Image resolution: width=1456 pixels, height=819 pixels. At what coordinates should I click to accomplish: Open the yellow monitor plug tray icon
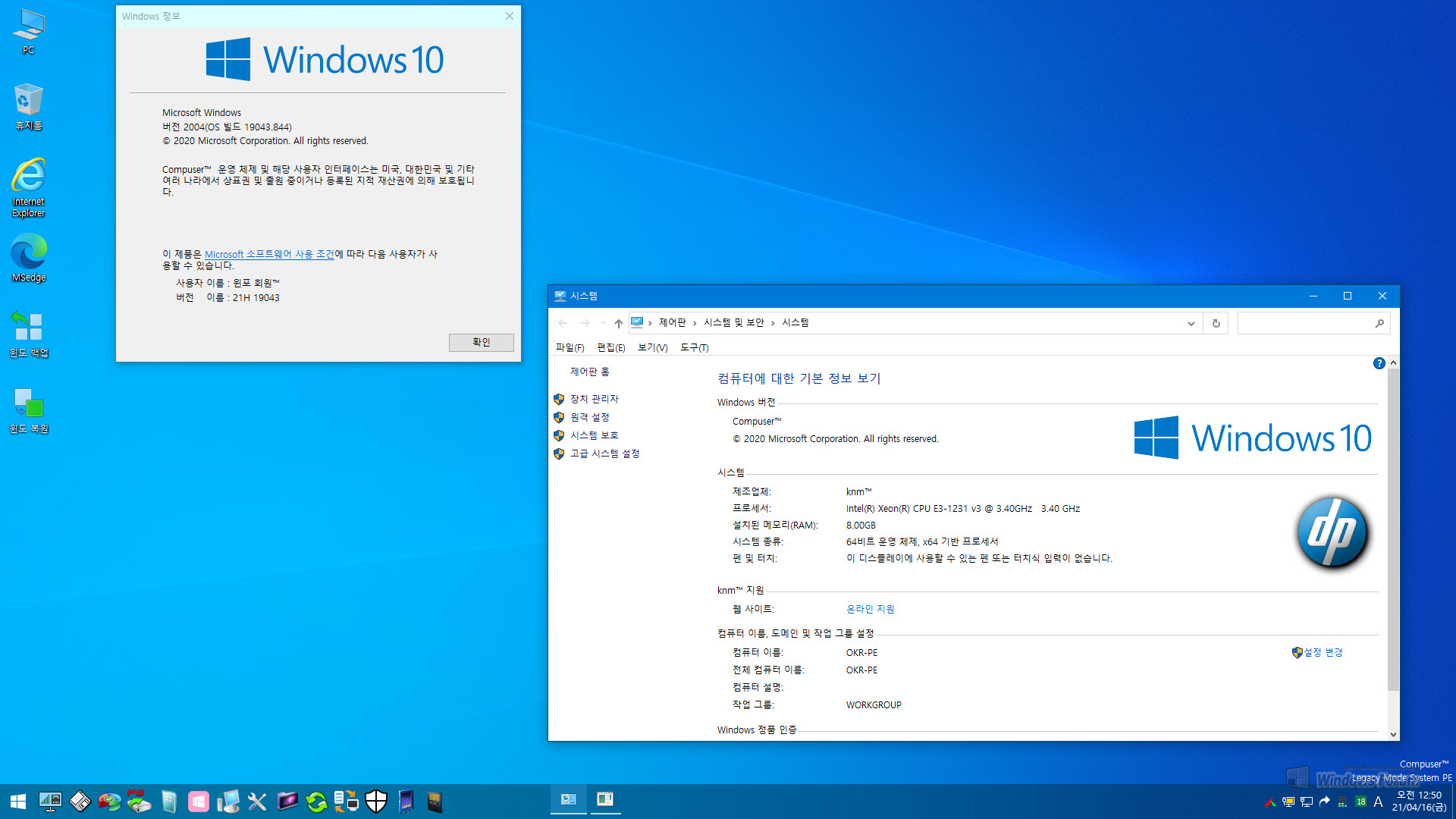click(x=1288, y=802)
